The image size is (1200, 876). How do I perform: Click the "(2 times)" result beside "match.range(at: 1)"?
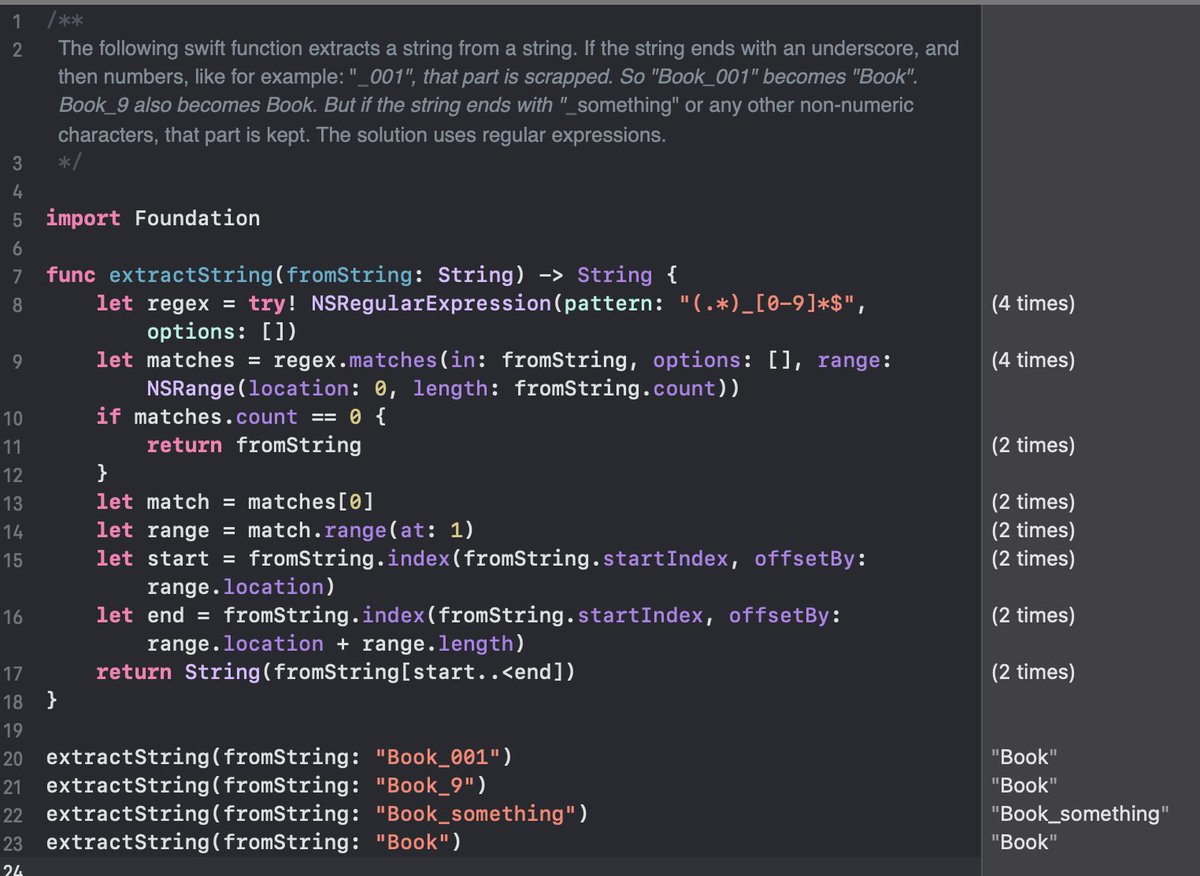coord(1033,531)
